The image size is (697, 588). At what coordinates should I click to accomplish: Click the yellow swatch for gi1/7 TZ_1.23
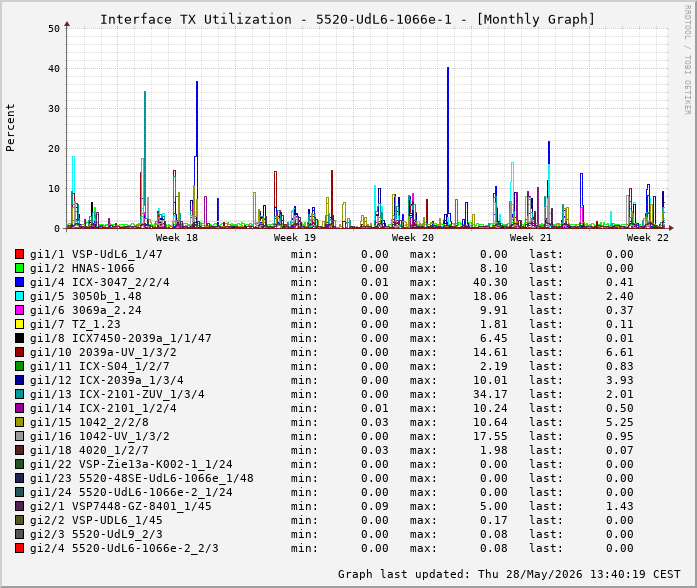20,324
